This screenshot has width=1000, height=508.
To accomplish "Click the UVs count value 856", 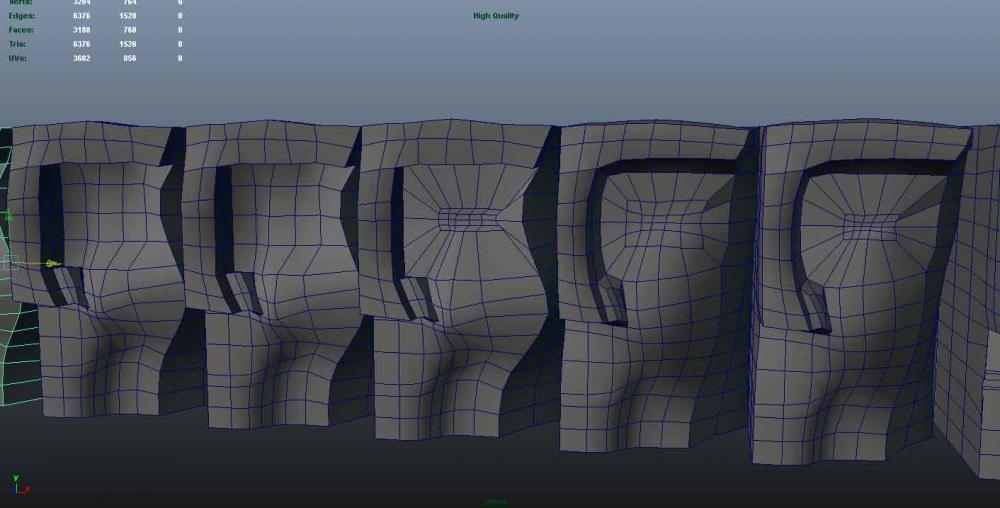I will point(129,58).
